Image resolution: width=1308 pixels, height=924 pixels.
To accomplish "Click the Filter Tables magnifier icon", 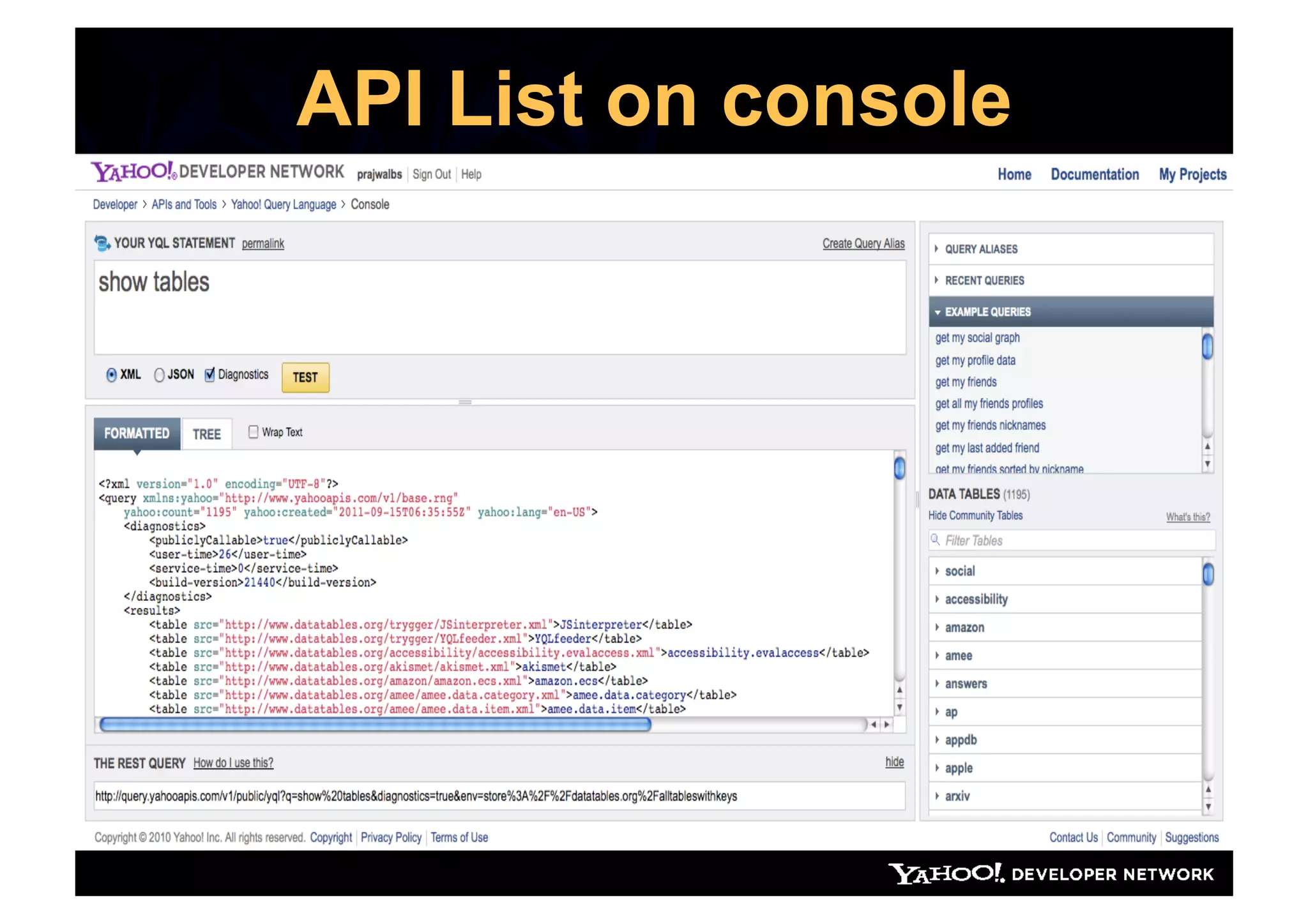I will click(x=936, y=540).
